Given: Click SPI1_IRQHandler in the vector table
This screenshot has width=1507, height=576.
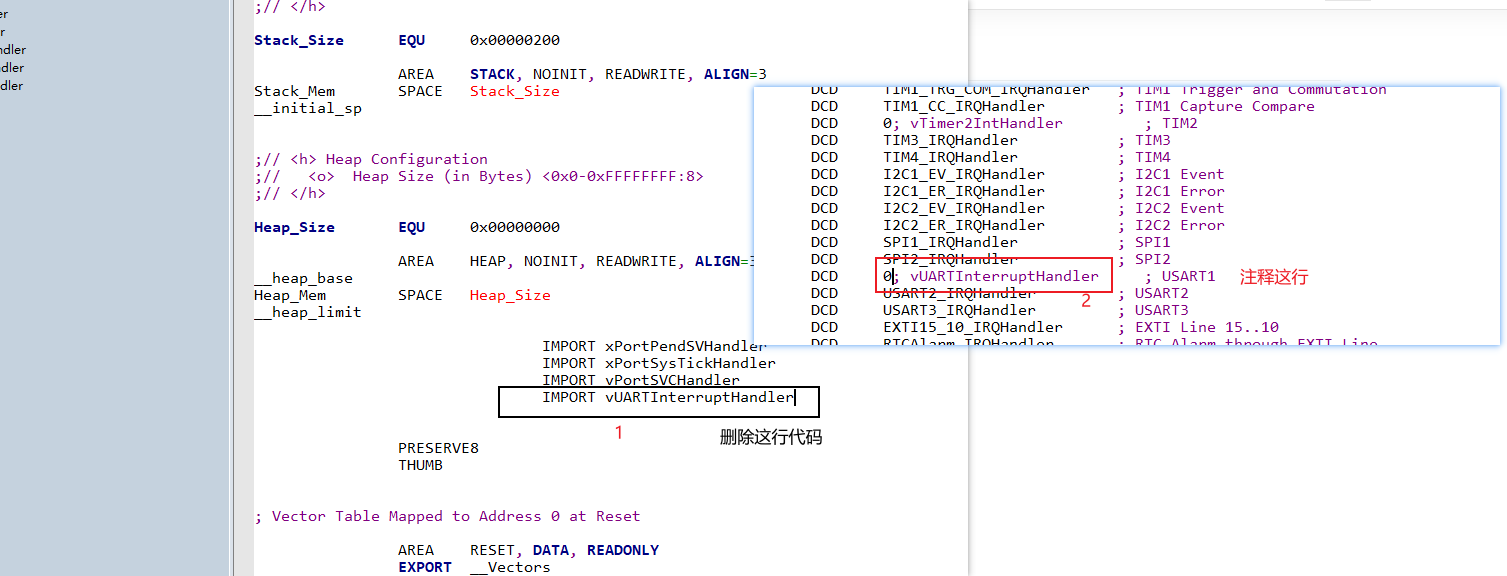Looking at the screenshot, I should tap(950, 243).
